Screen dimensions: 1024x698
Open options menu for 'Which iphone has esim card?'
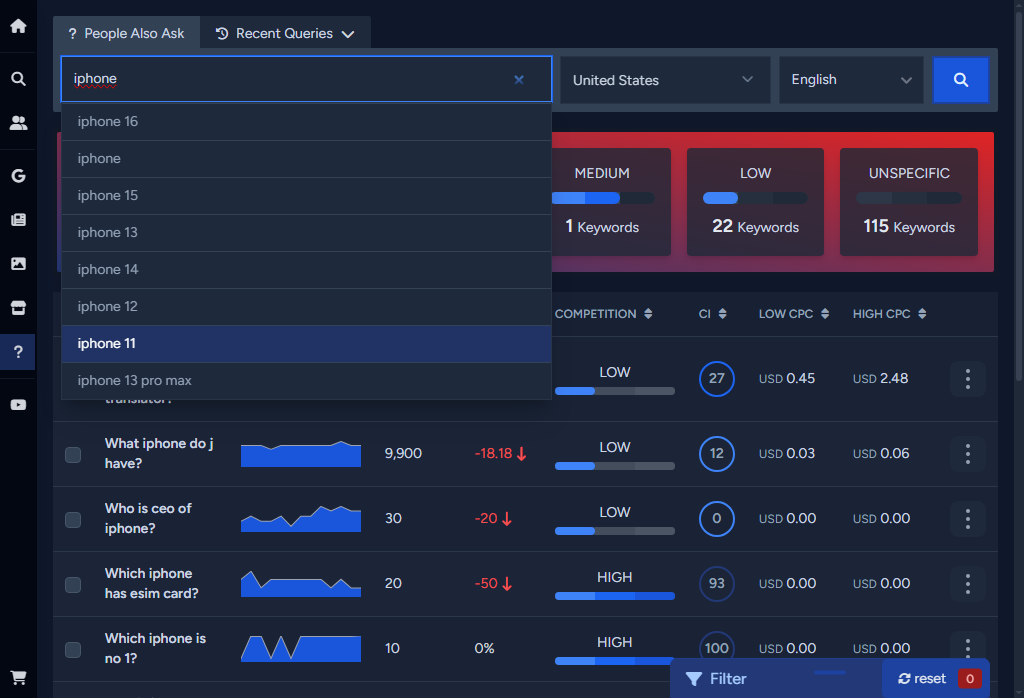(967, 584)
